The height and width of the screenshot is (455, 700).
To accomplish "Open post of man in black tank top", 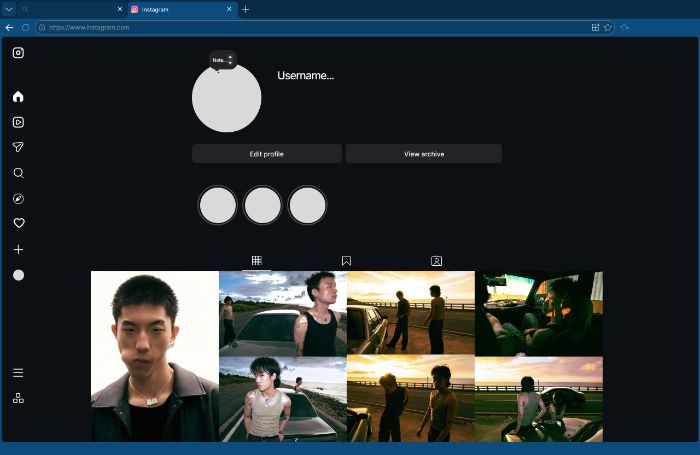I will pyautogui.click(x=283, y=313).
